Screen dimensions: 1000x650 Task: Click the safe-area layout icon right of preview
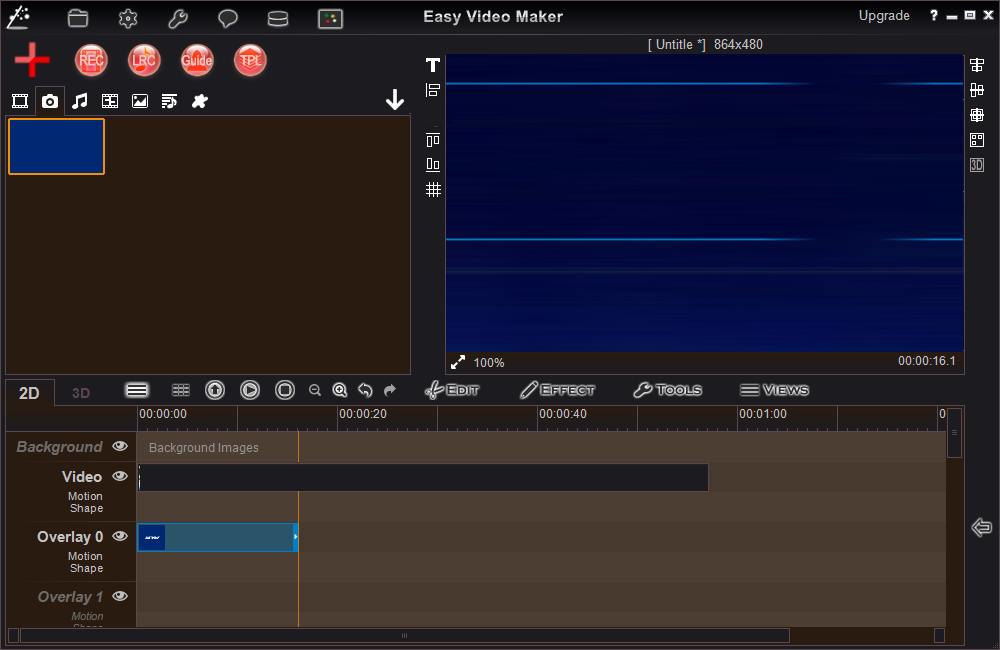(x=976, y=140)
